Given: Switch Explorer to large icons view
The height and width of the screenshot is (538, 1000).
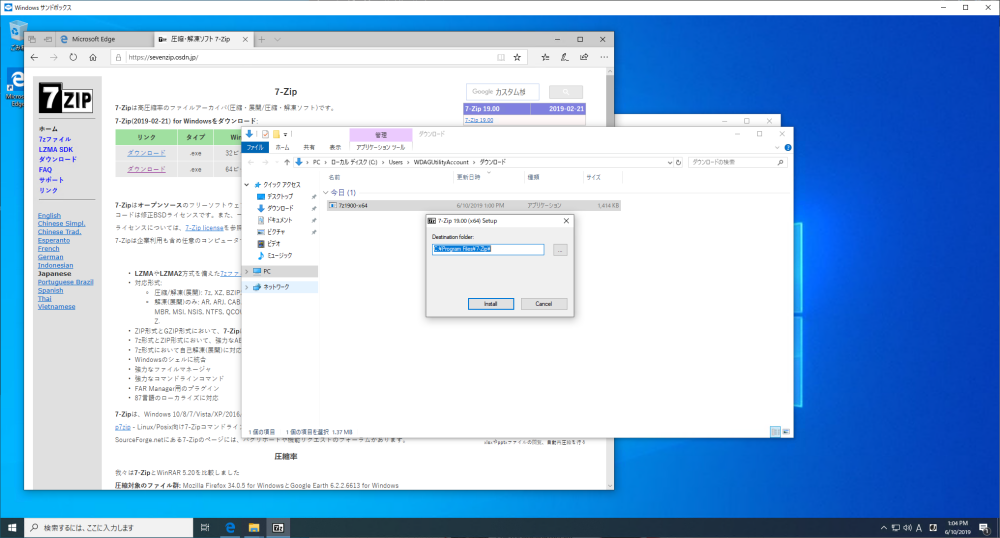Looking at the screenshot, I should pyautogui.click(x=786, y=432).
